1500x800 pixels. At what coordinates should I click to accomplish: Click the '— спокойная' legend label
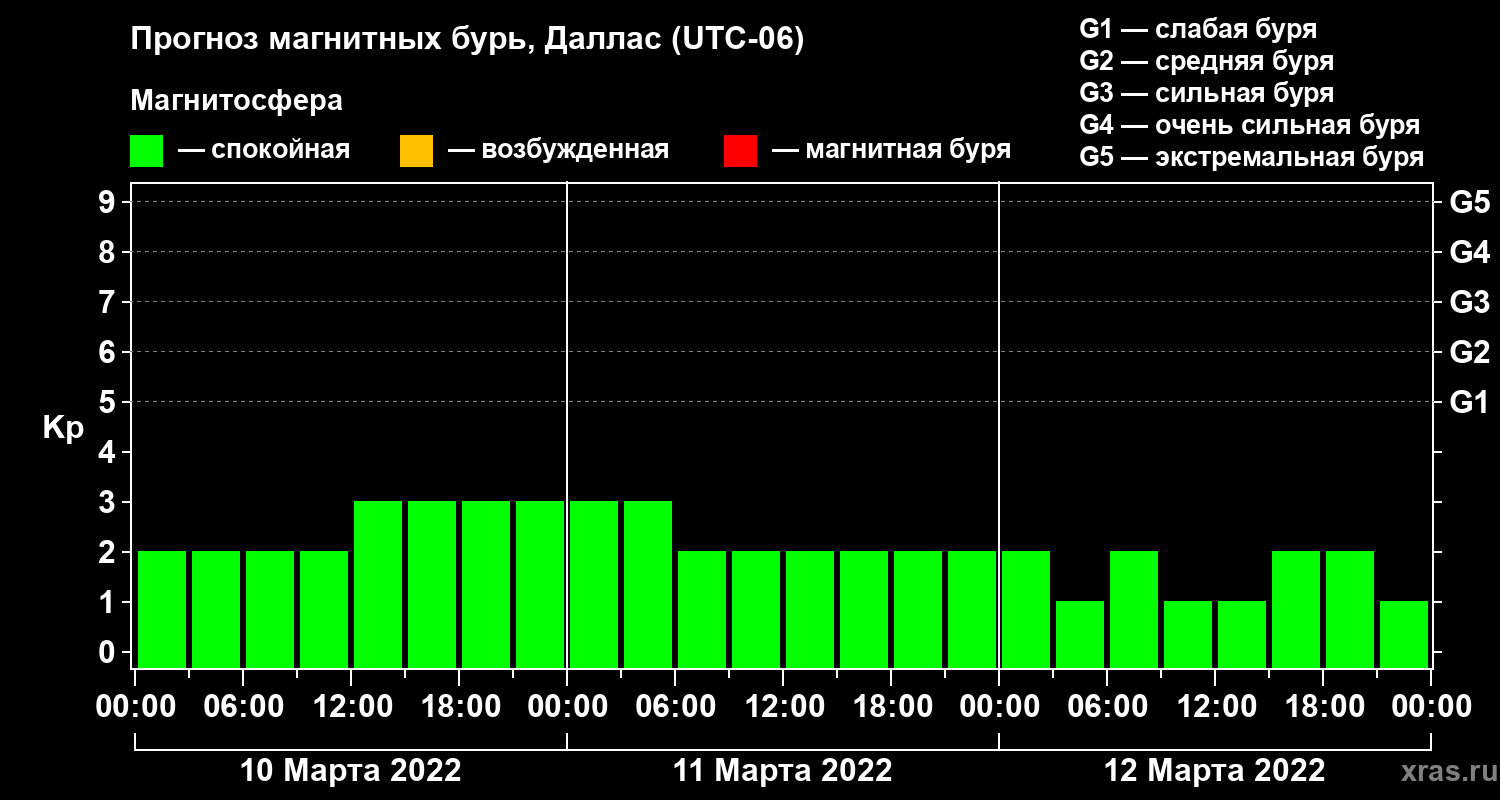point(264,150)
